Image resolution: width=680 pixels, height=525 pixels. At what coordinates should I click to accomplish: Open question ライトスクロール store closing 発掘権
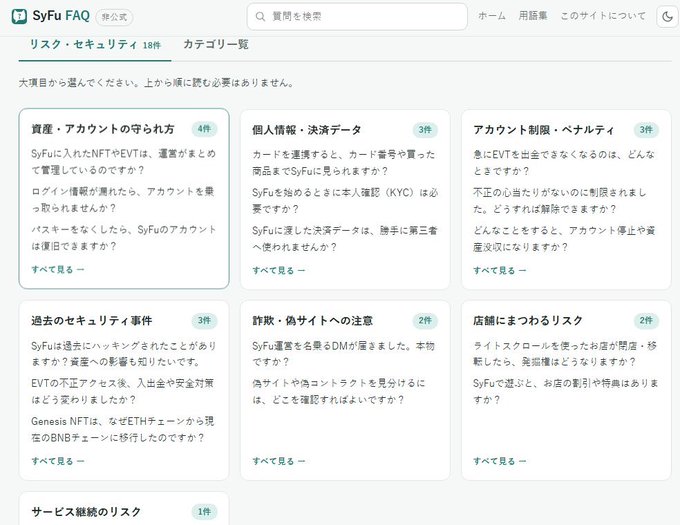click(x=565, y=354)
